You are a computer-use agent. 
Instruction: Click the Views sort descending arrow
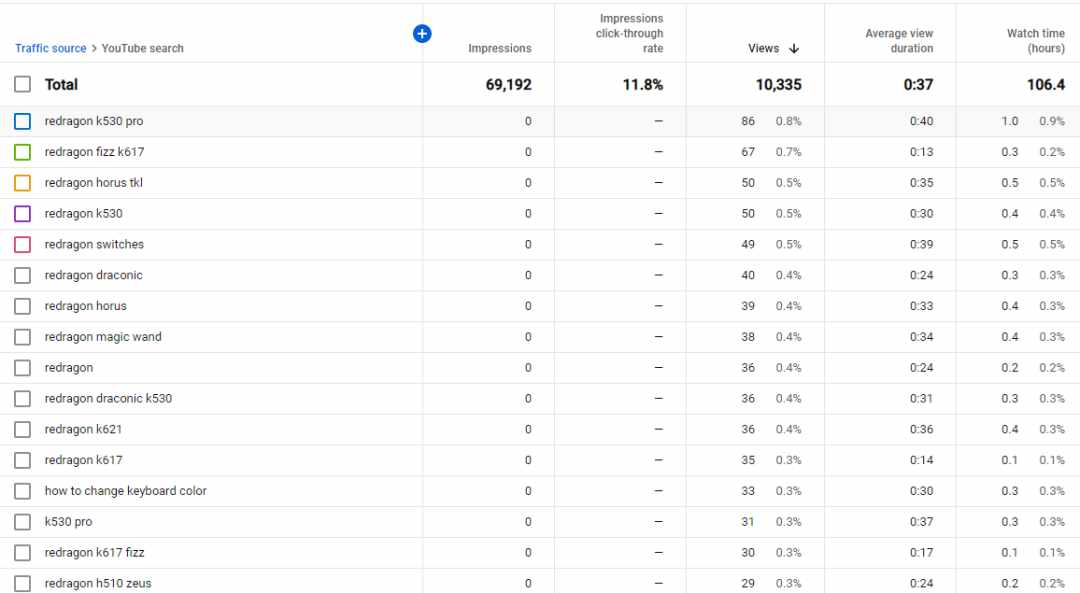pos(794,48)
